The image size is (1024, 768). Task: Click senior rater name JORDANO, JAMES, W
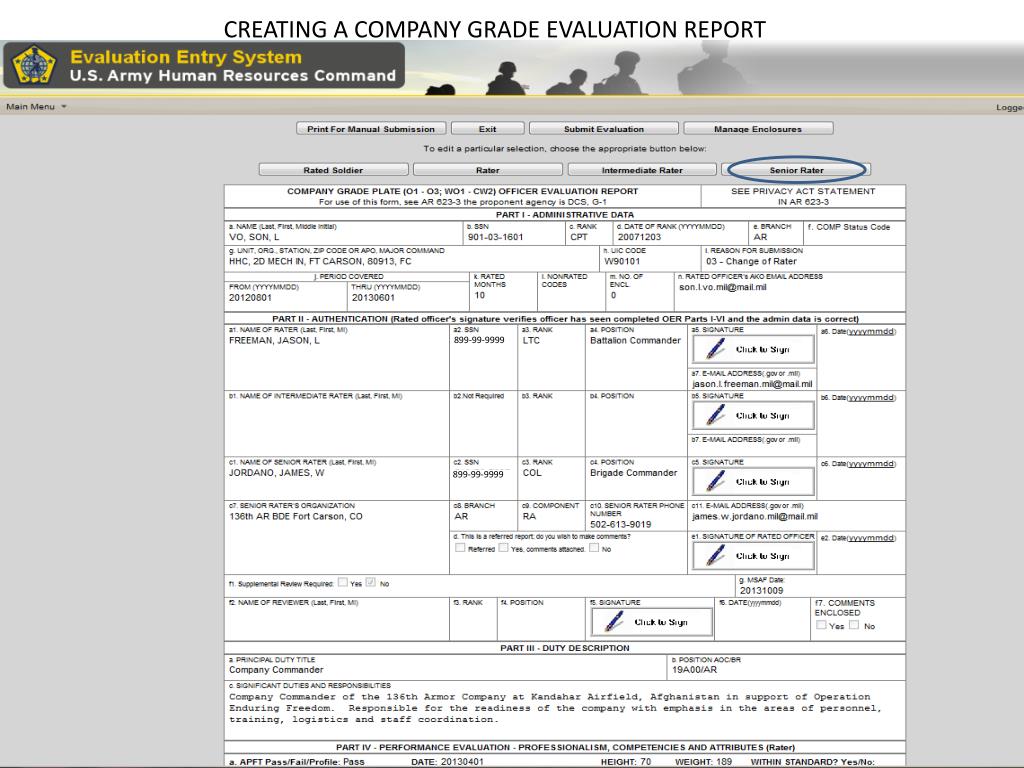(x=276, y=473)
